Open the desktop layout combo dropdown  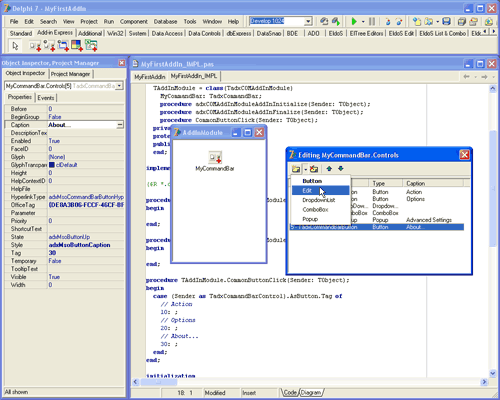tap(308, 22)
